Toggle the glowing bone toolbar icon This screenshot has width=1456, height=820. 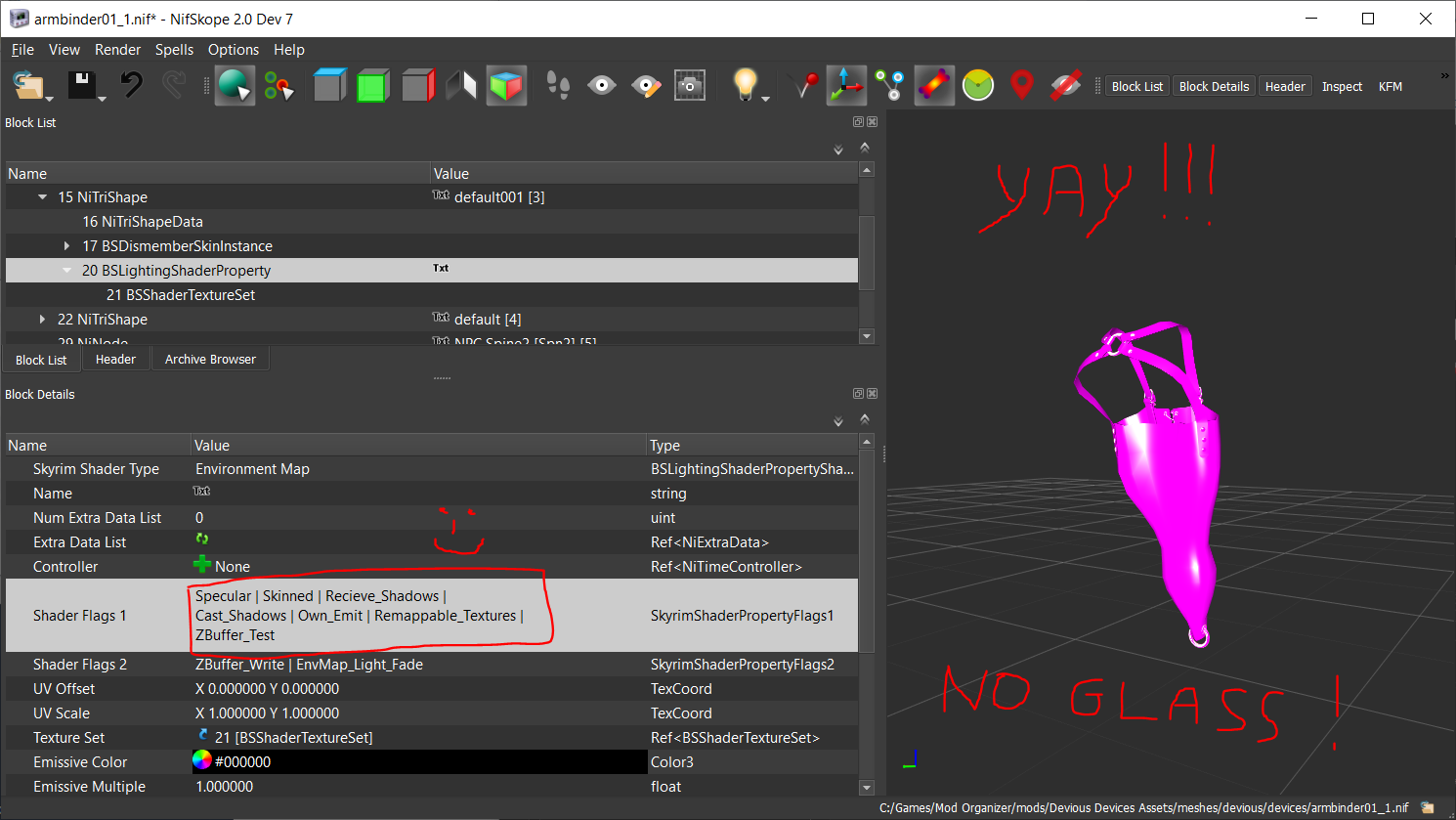pyautogui.click(x=934, y=86)
